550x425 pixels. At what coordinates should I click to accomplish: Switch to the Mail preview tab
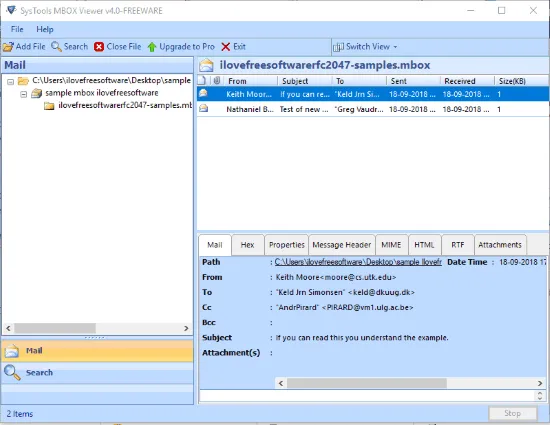pyautogui.click(x=215, y=245)
